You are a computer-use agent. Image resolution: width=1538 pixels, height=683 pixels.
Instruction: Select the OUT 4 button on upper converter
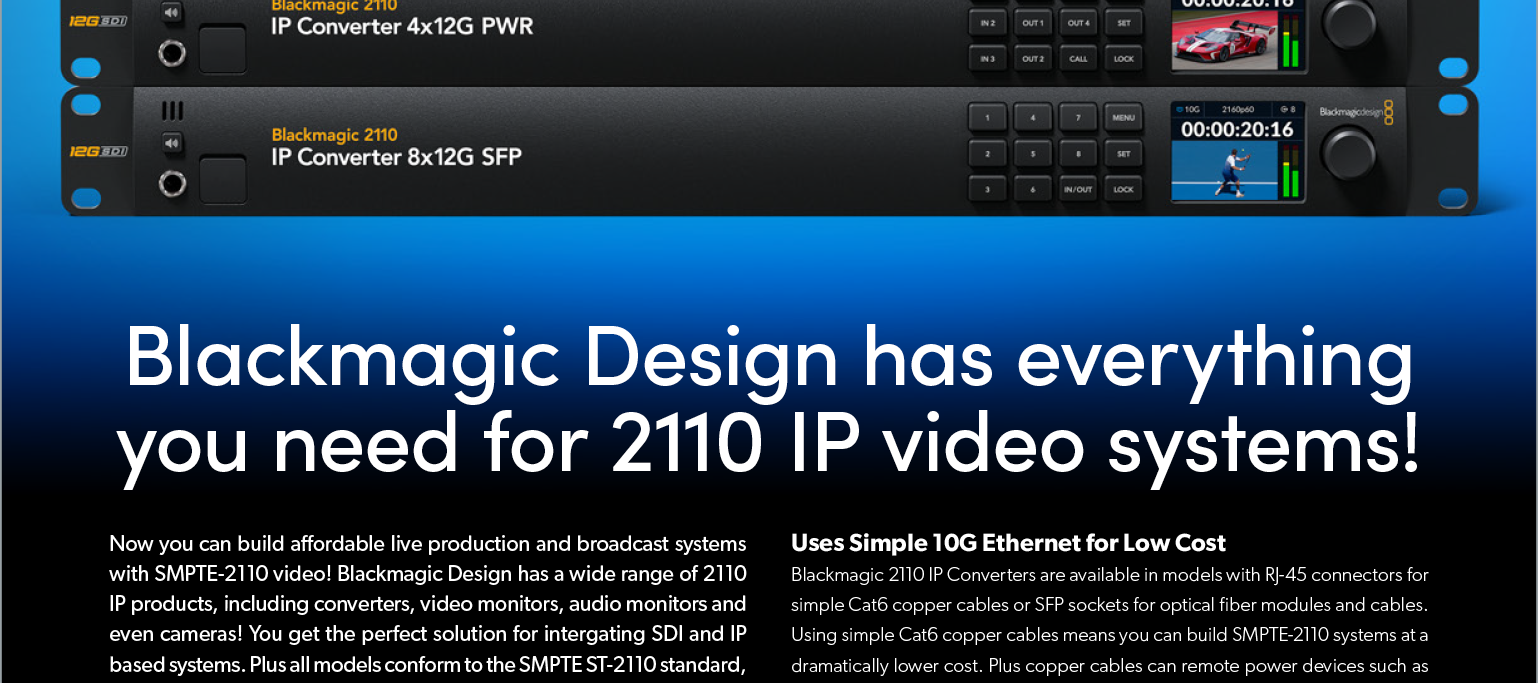[x=1078, y=23]
